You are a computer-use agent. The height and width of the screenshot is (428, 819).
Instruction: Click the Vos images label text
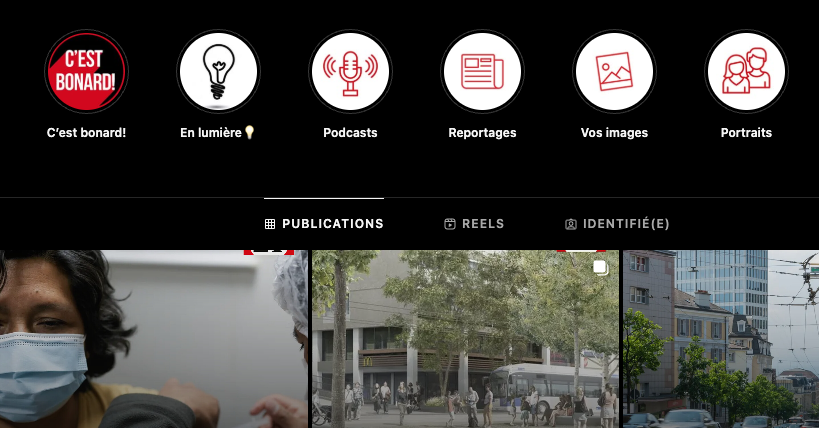(614, 133)
